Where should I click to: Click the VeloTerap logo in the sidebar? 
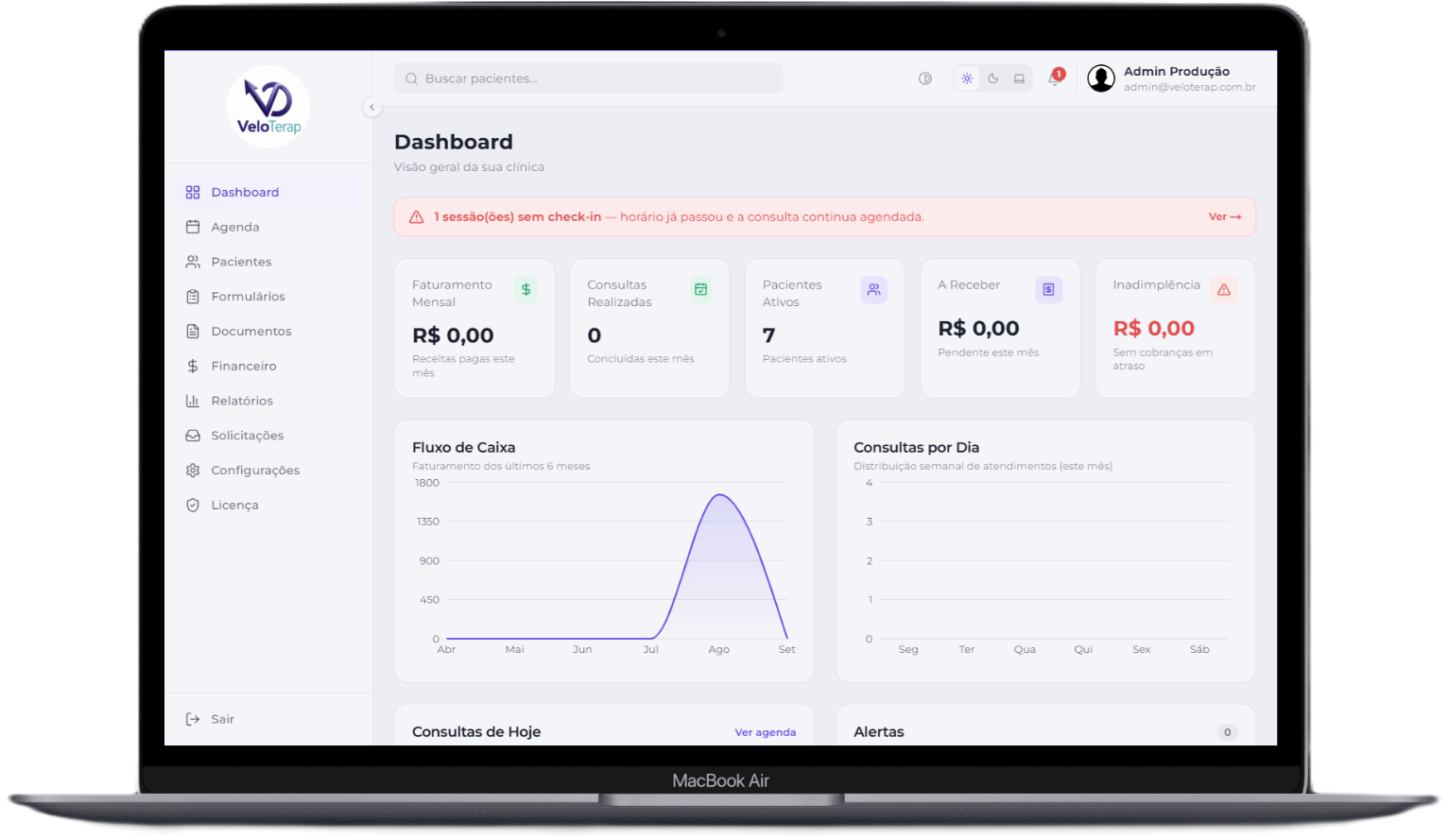click(x=268, y=107)
